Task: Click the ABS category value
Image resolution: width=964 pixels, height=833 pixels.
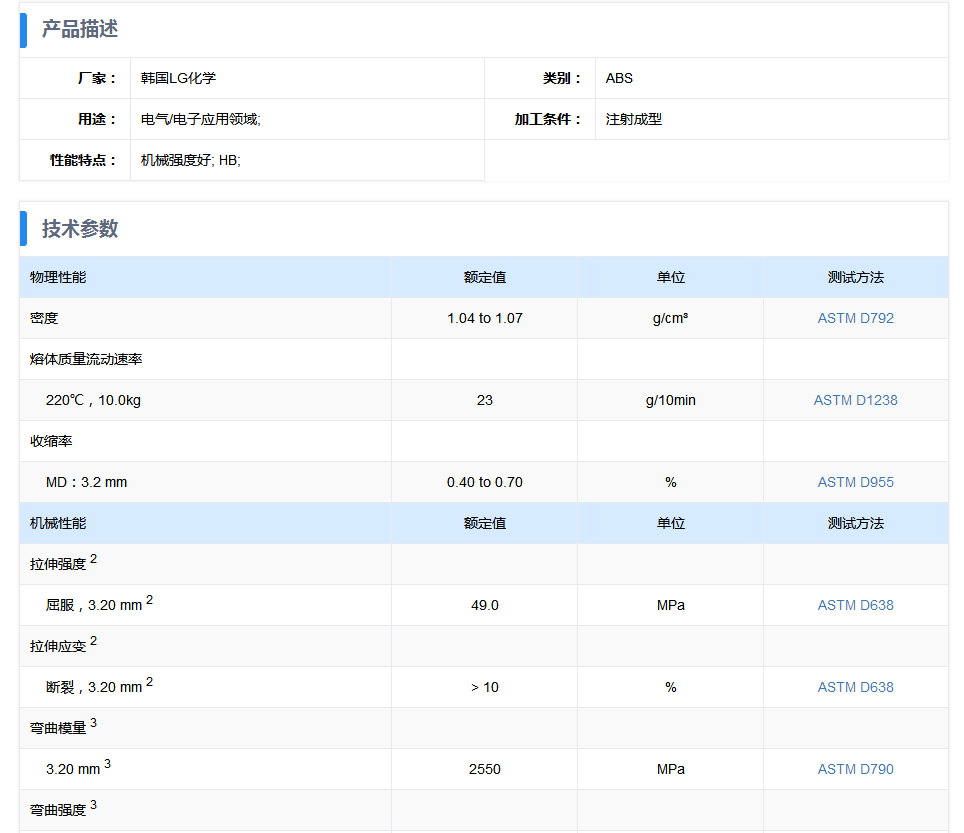Action: (619, 78)
